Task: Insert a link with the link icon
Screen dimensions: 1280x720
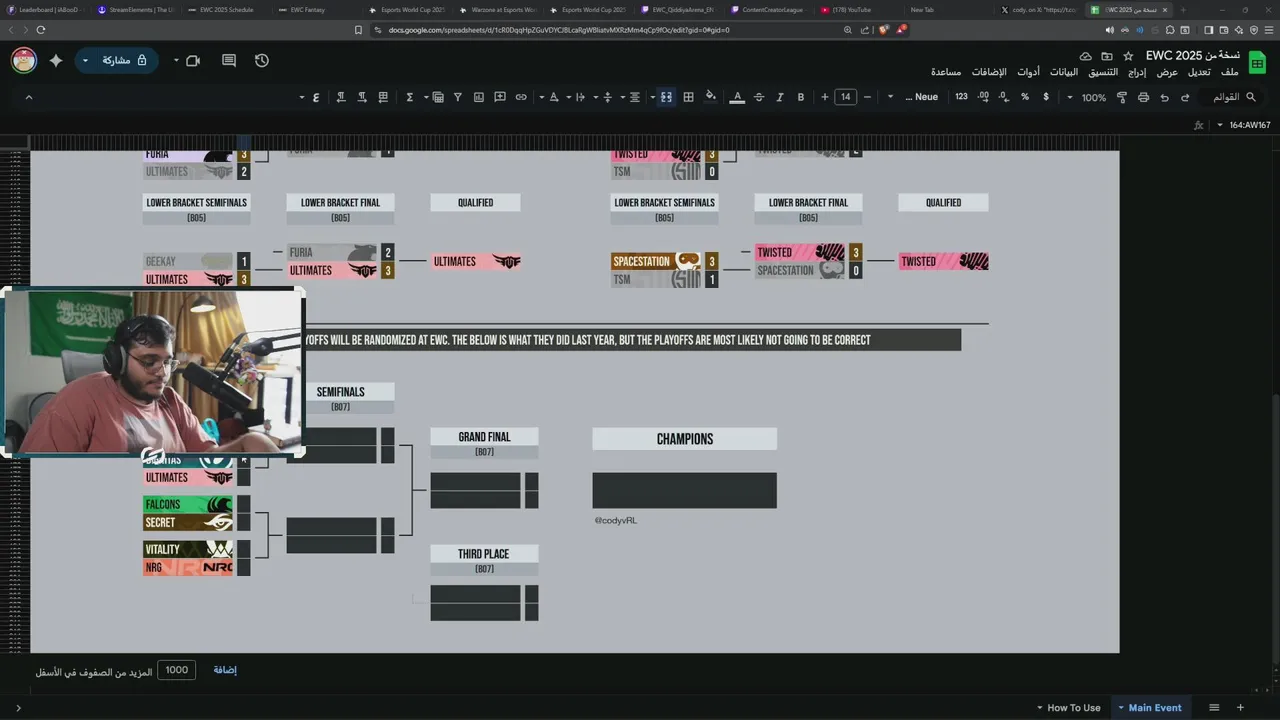Action: click(521, 97)
